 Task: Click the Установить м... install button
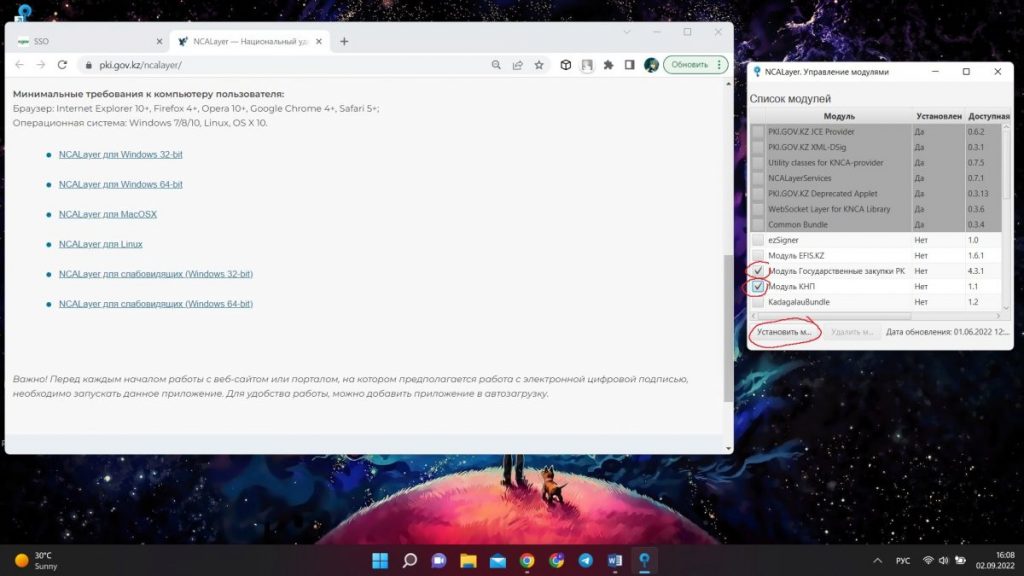784,332
